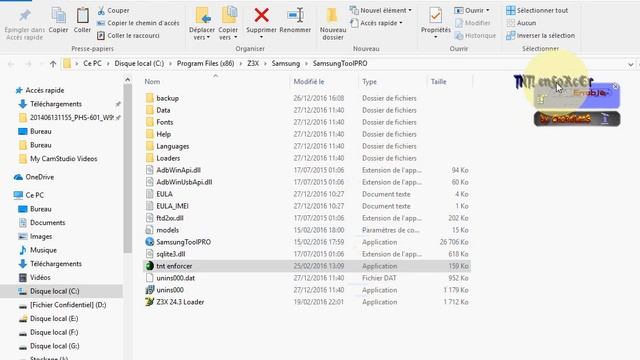Click the Enable switch in TNT enforcer

(591, 93)
